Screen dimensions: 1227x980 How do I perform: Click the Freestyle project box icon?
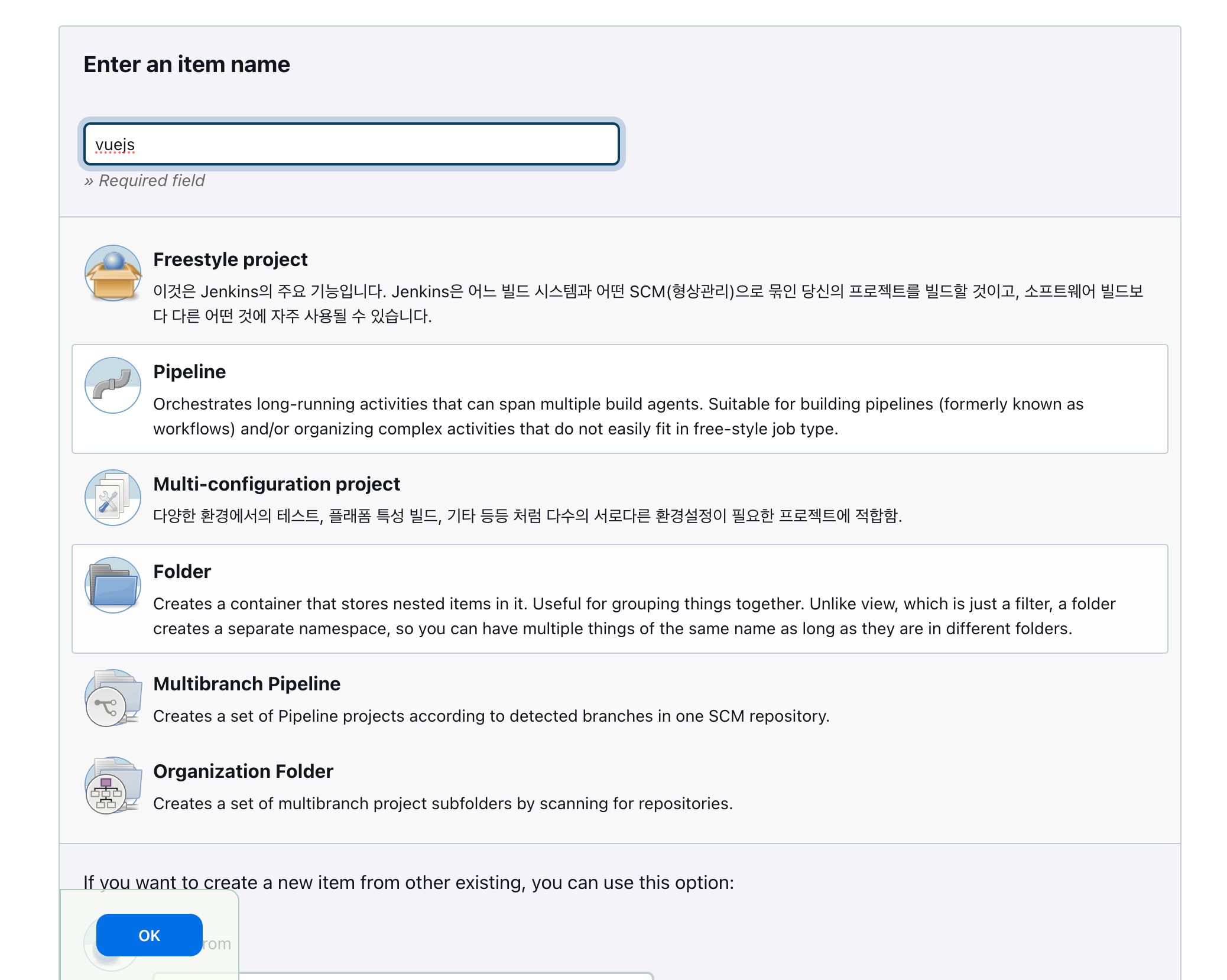(x=113, y=274)
